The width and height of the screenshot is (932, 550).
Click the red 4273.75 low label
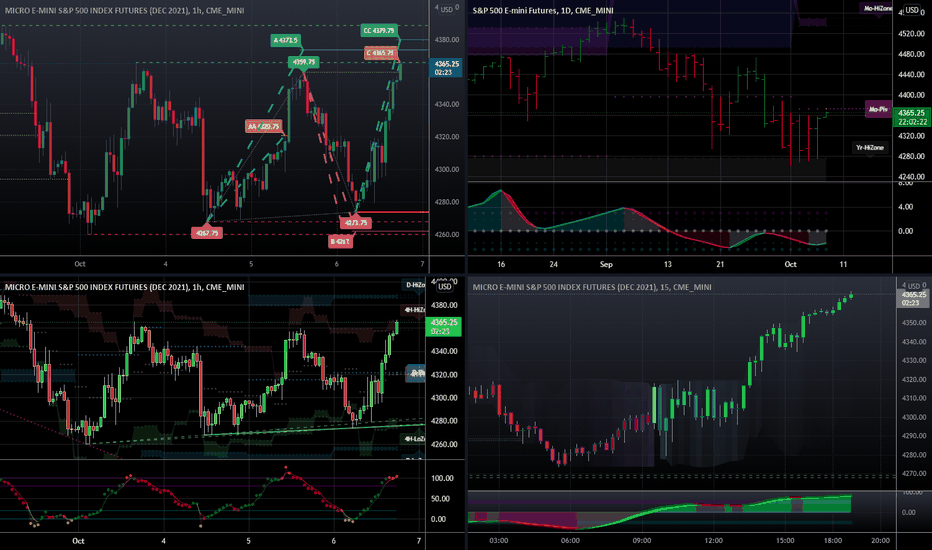(x=355, y=222)
